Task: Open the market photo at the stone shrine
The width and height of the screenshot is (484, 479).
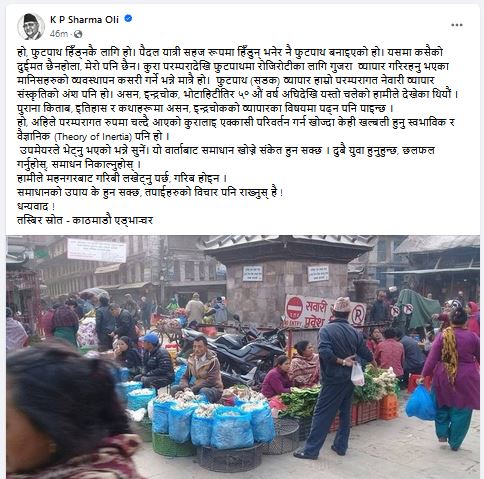Action: point(243,357)
